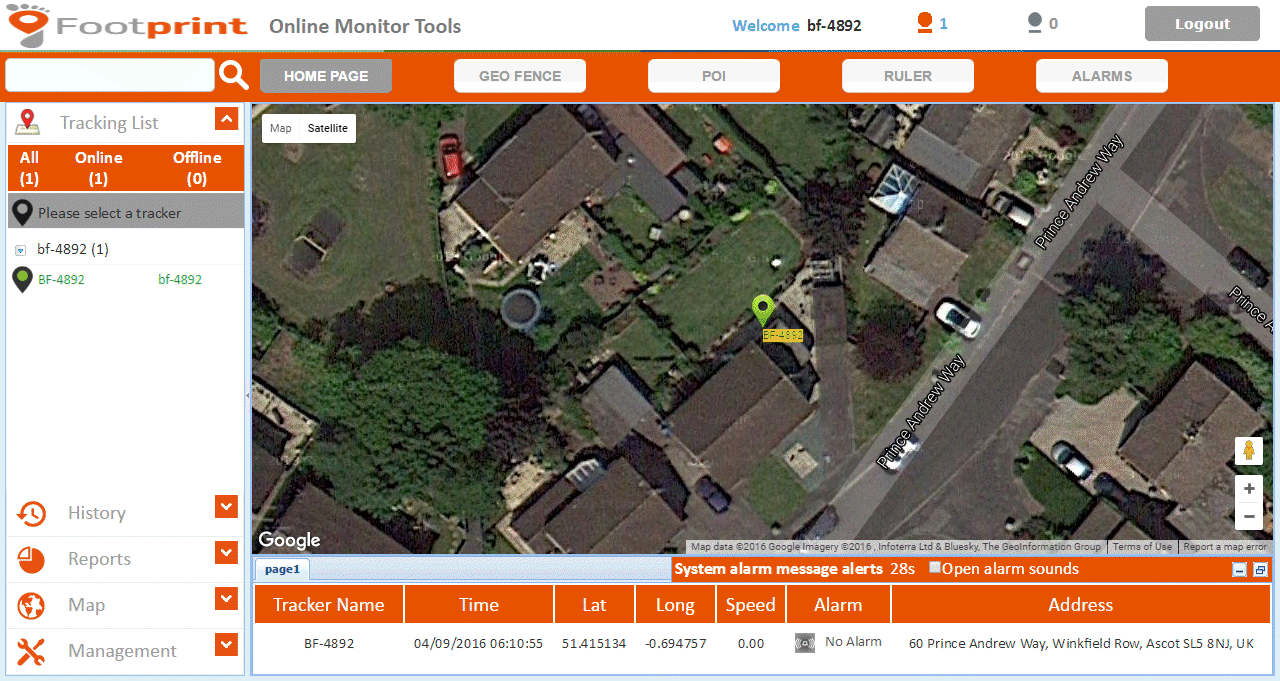
Task: Switch map to Map view
Action: 281,128
